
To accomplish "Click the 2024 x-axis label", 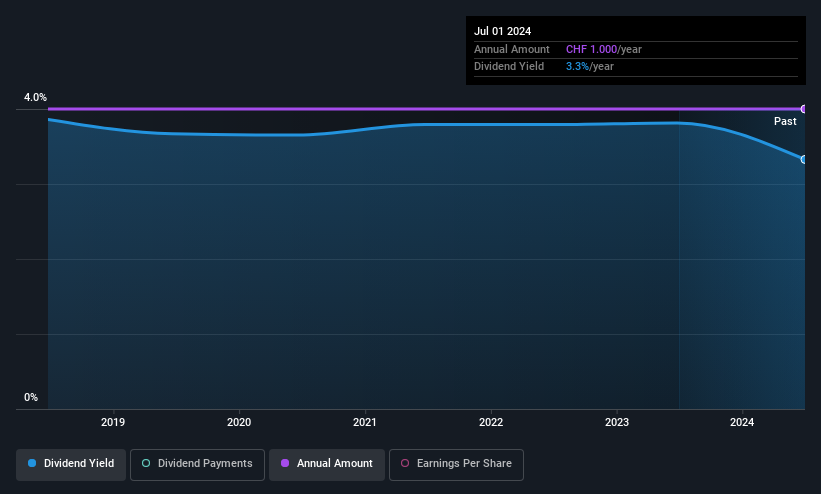I will [x=742, y=422].
